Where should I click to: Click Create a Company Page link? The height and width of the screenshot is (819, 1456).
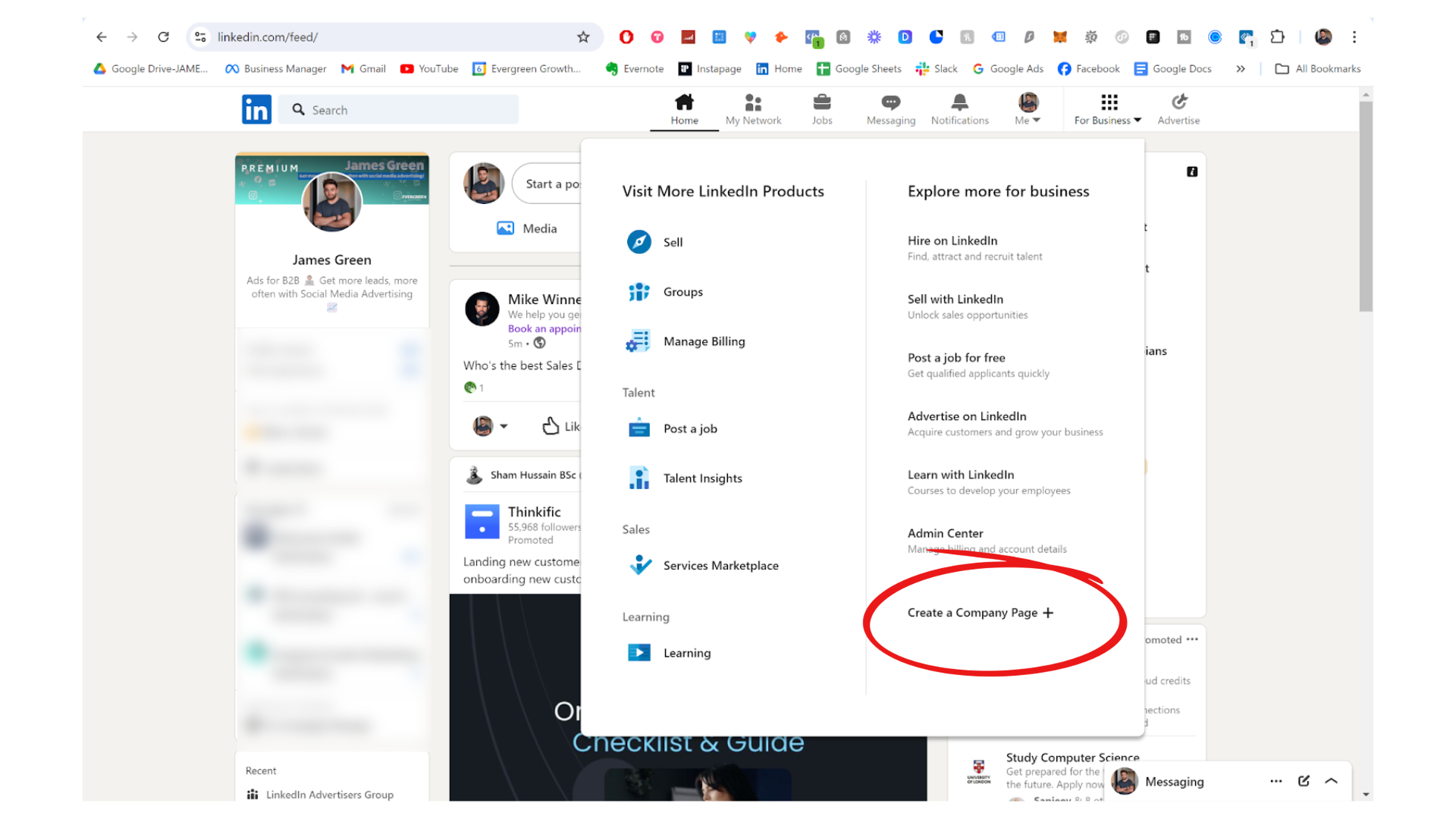981,613
